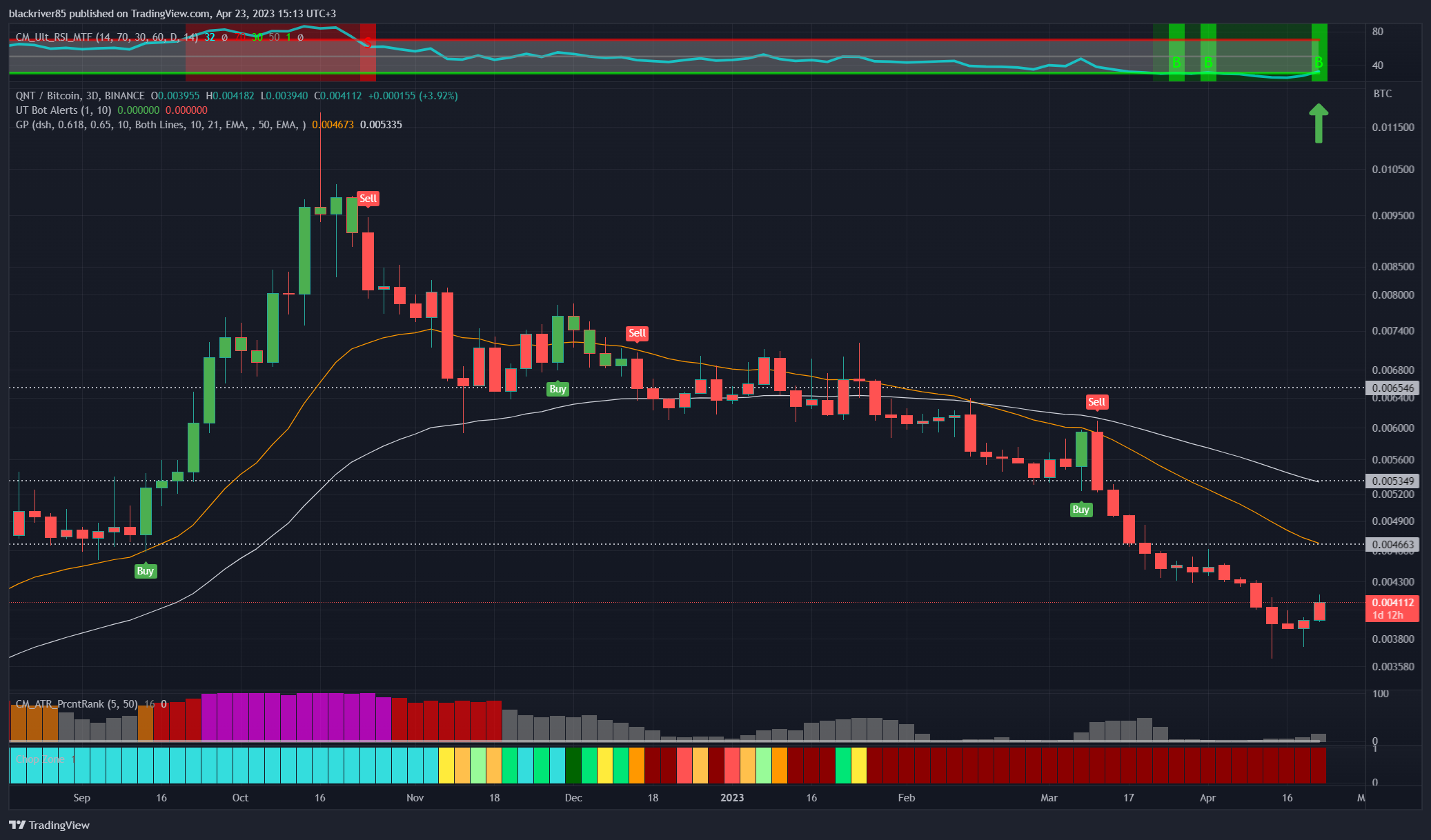
Task: Click the TradingView logo at bottom left
Action: tap(49, 825)
